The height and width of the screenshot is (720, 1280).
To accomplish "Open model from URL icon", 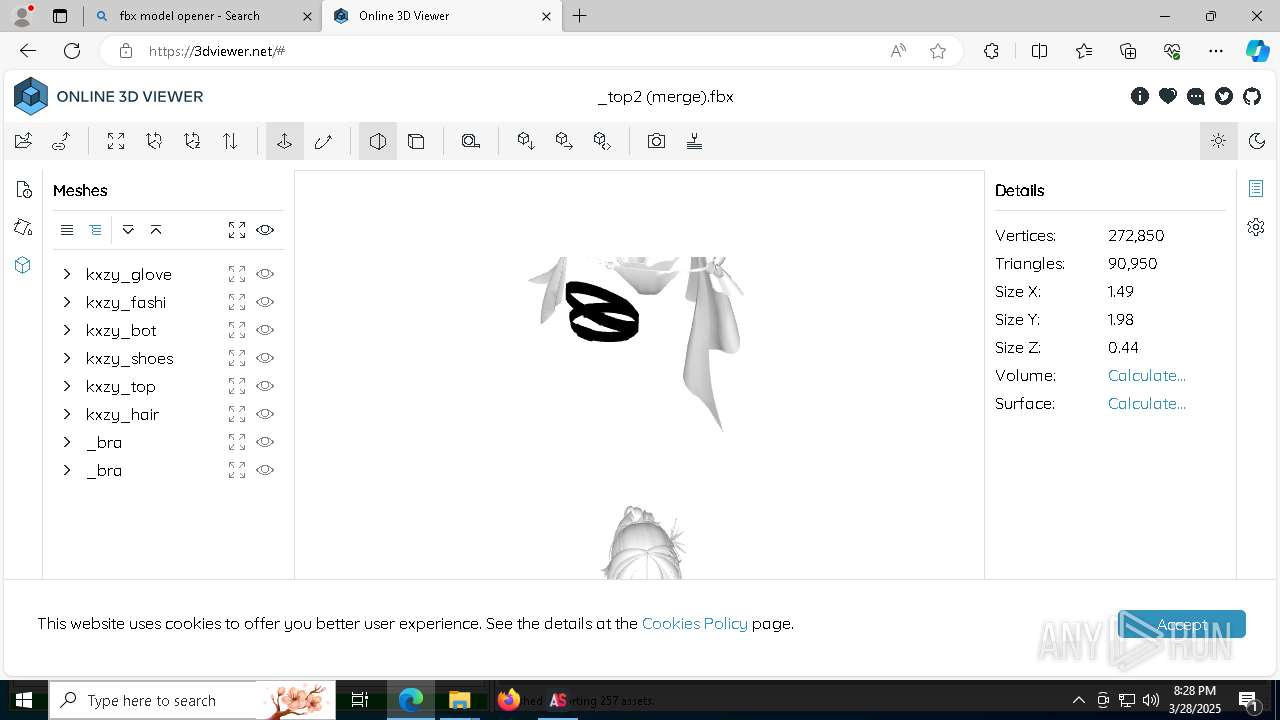I will pyautogui.click(x=61, y=141).
